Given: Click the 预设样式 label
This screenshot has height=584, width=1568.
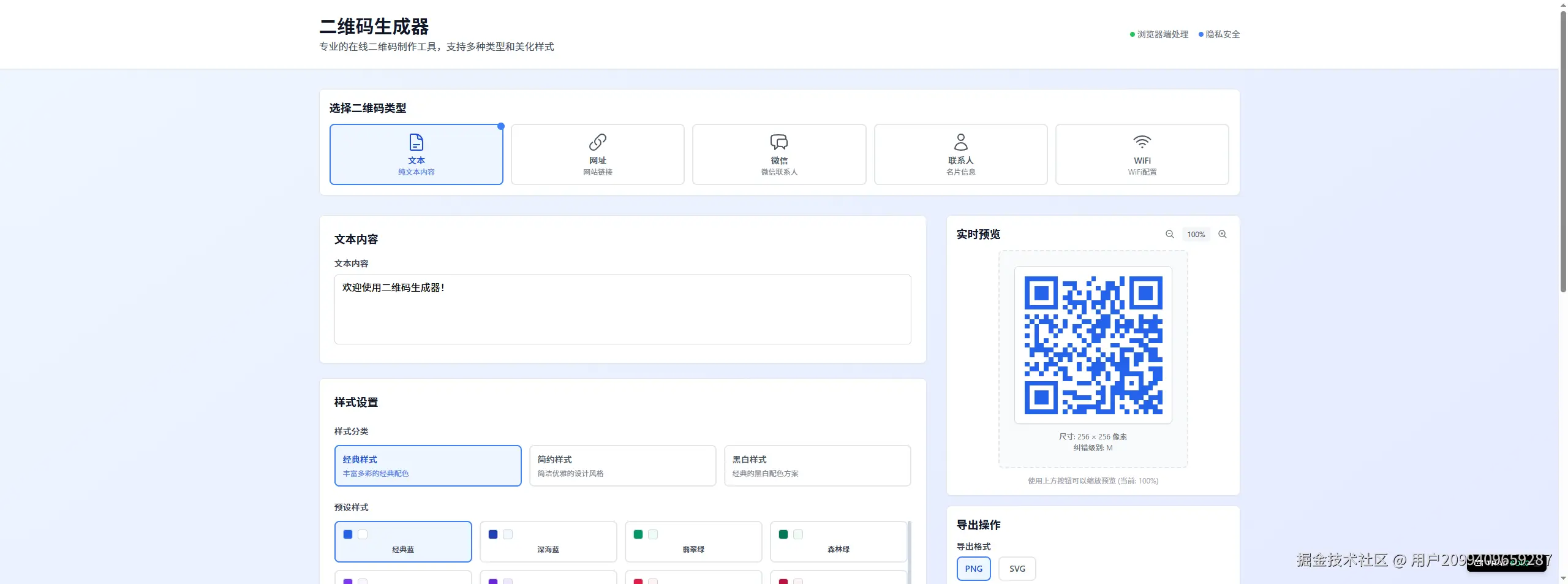Looking at the screenshot, I should (352, 507).
